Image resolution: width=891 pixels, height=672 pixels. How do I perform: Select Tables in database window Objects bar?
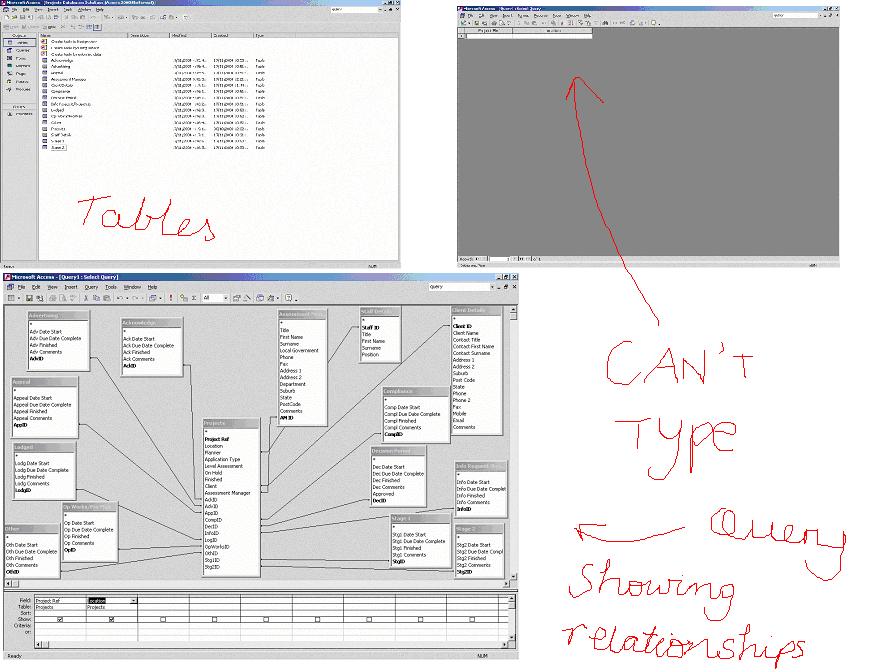tap(19, 43)
